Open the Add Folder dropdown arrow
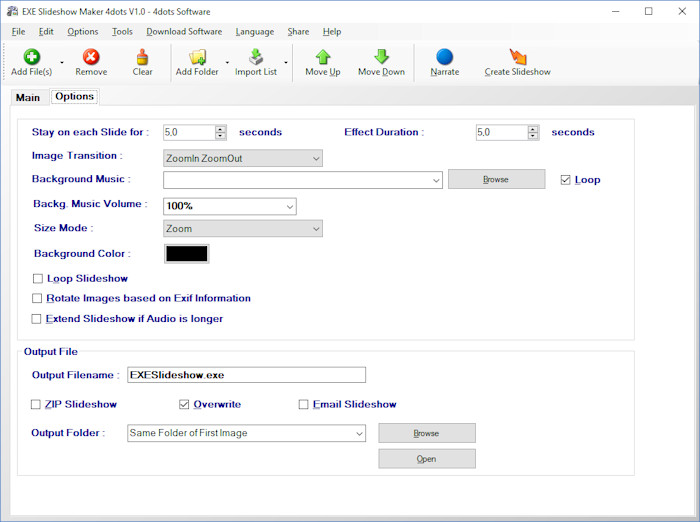The width and height of the screenshot is (700, 522). tap(227, 63)
